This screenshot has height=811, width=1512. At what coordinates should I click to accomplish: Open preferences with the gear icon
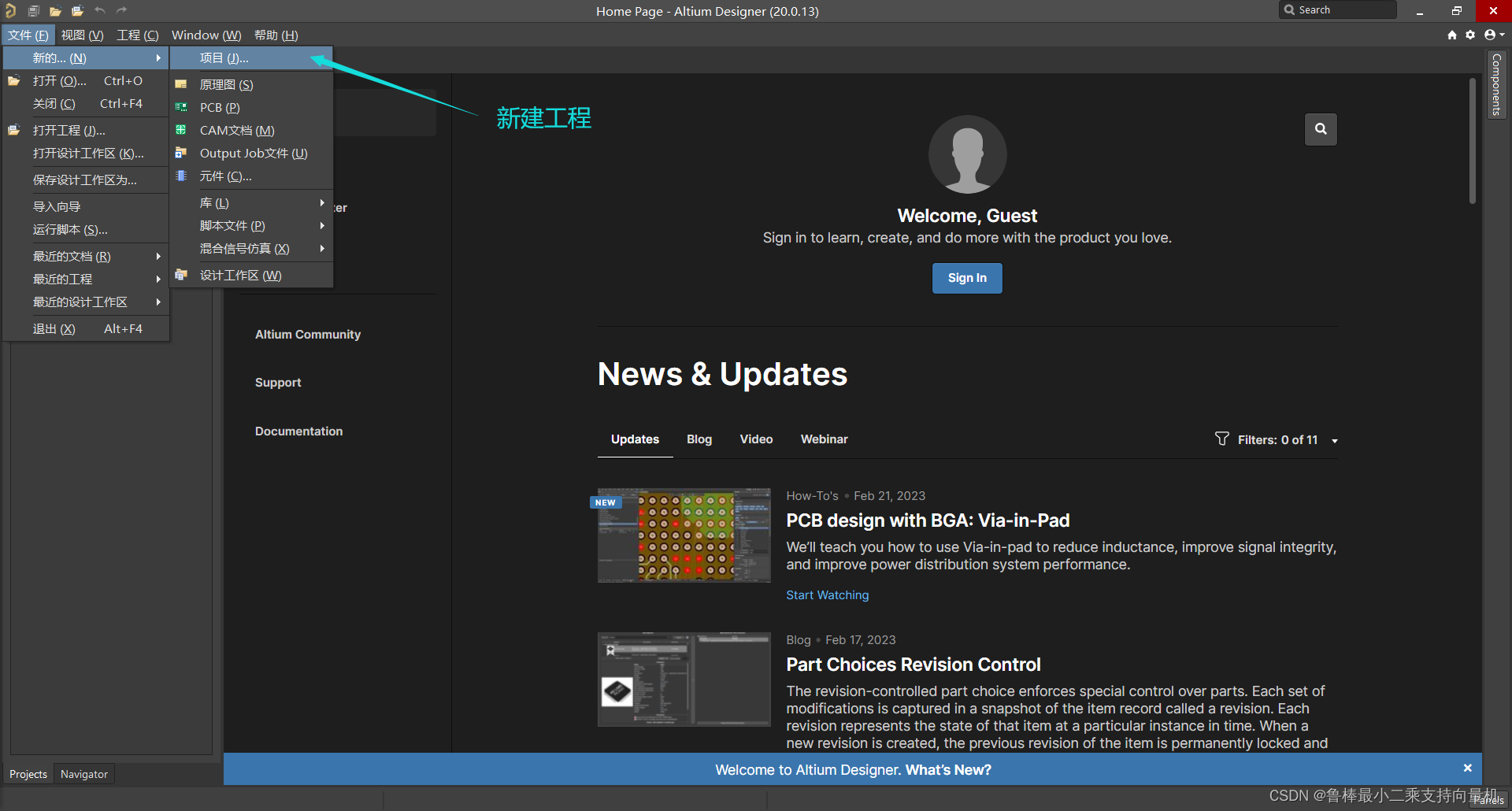pyautogui.click(x=1470, y=35)
